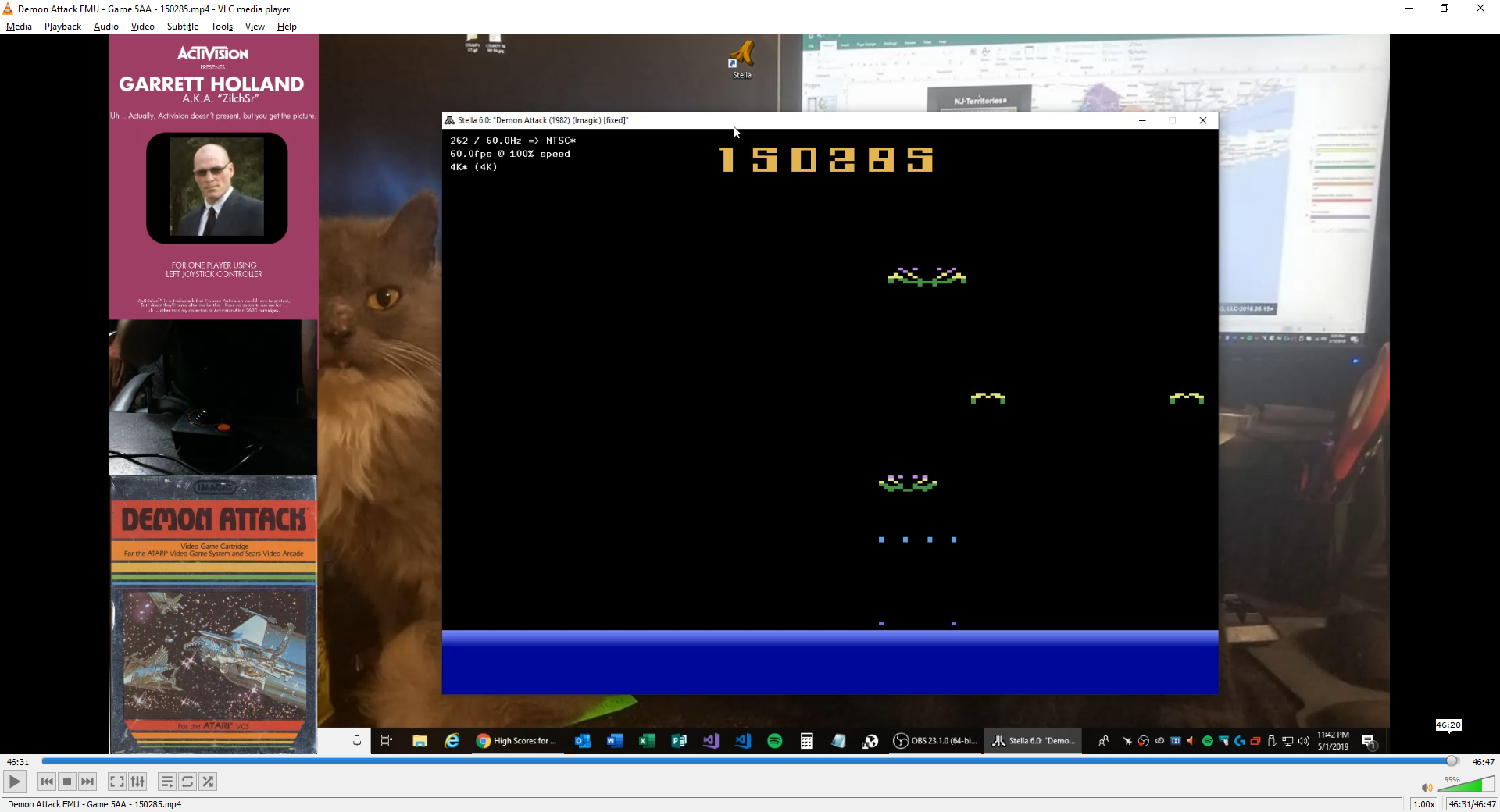Viewport: 1500px width, 812px height.
Task: Click the Garrett Holland portrait photo
Action: tap(216, 187)
